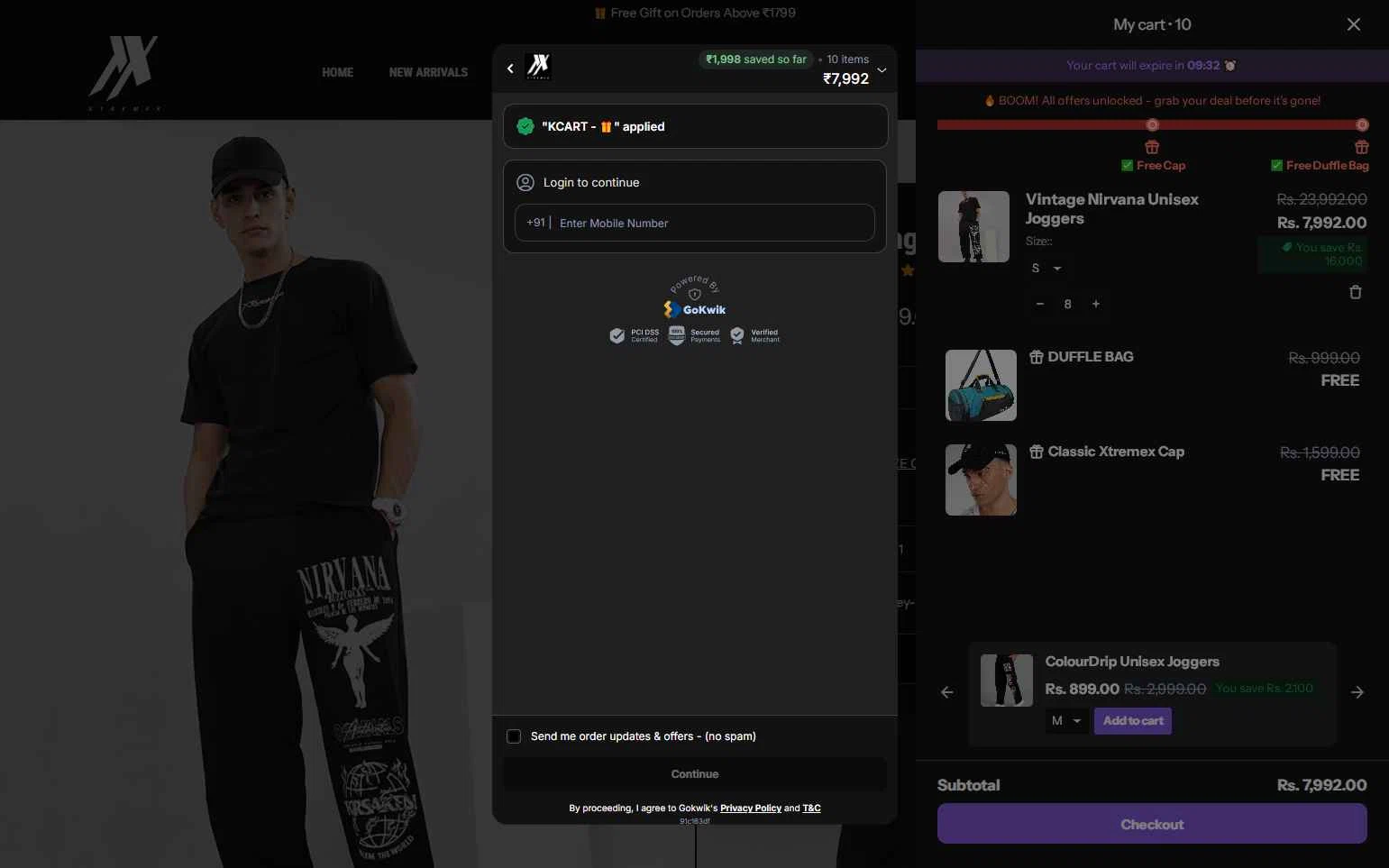The image size is (1389, 868).
Task: Click the fire icon beside BOOM offers message
Action: click(990, 100)
